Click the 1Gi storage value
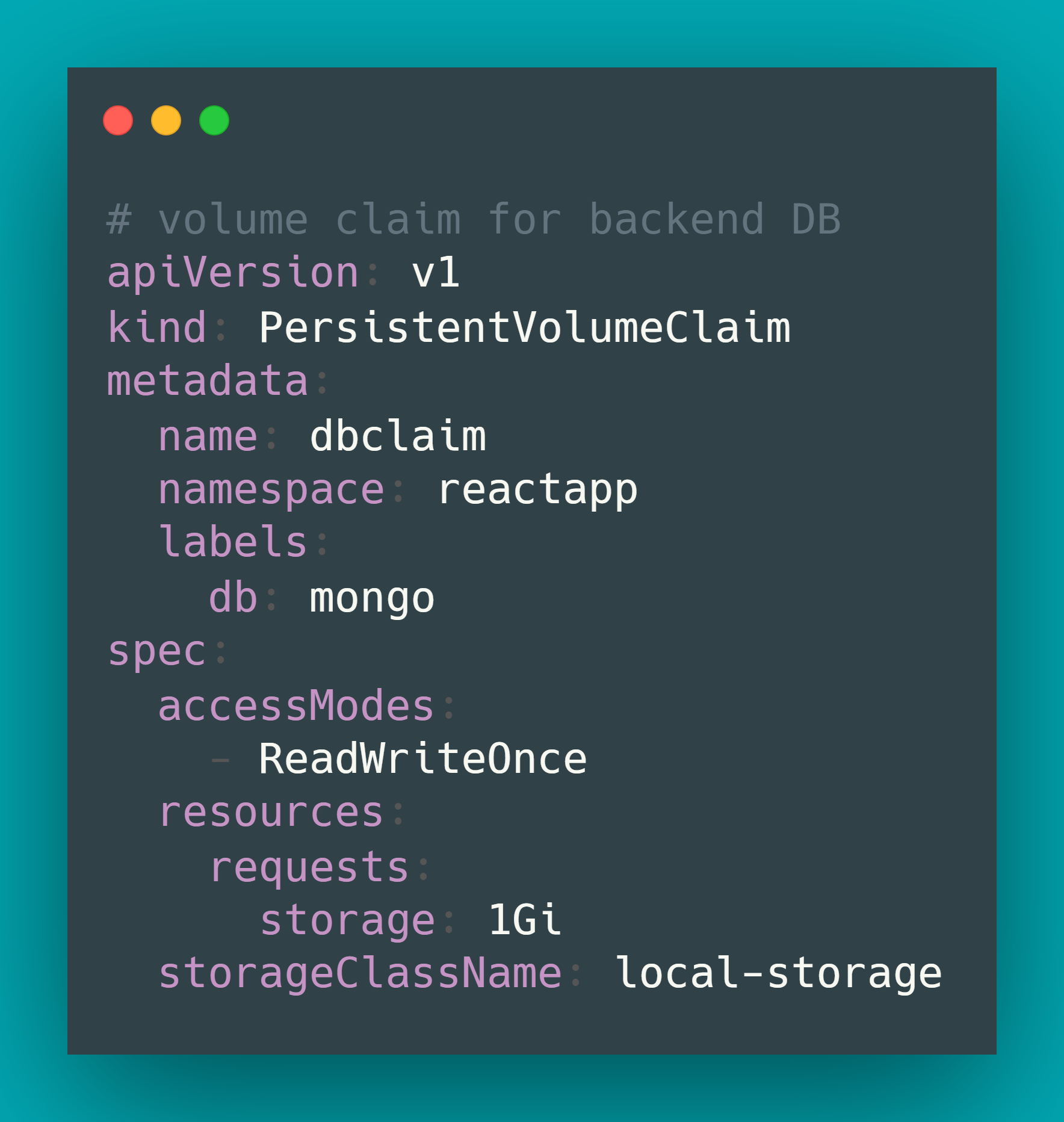 pos(525,920)
